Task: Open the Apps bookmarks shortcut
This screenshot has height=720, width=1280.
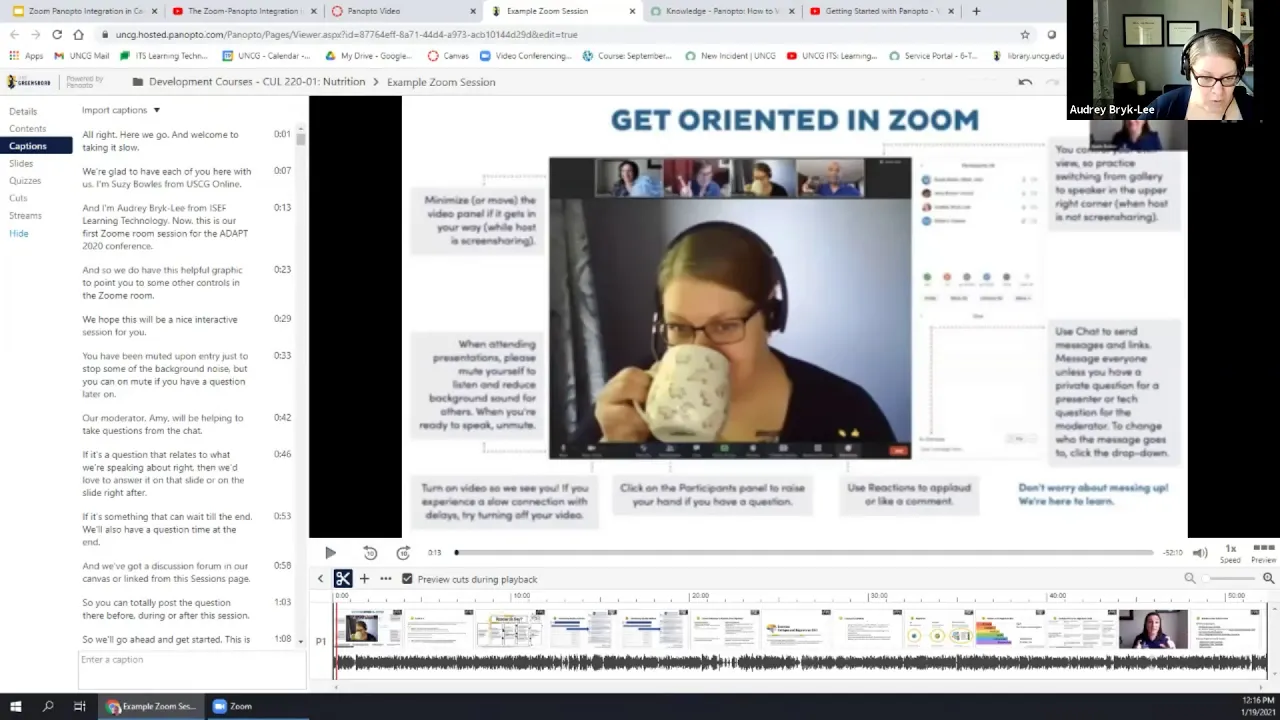Action: 27,56
